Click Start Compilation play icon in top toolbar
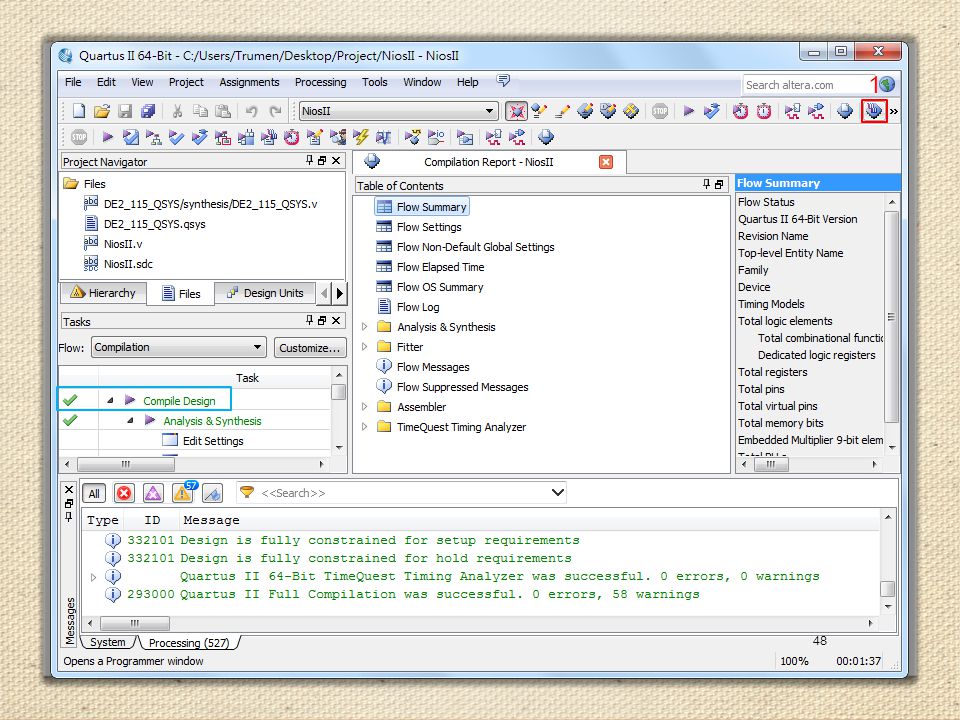 [688, 111]
